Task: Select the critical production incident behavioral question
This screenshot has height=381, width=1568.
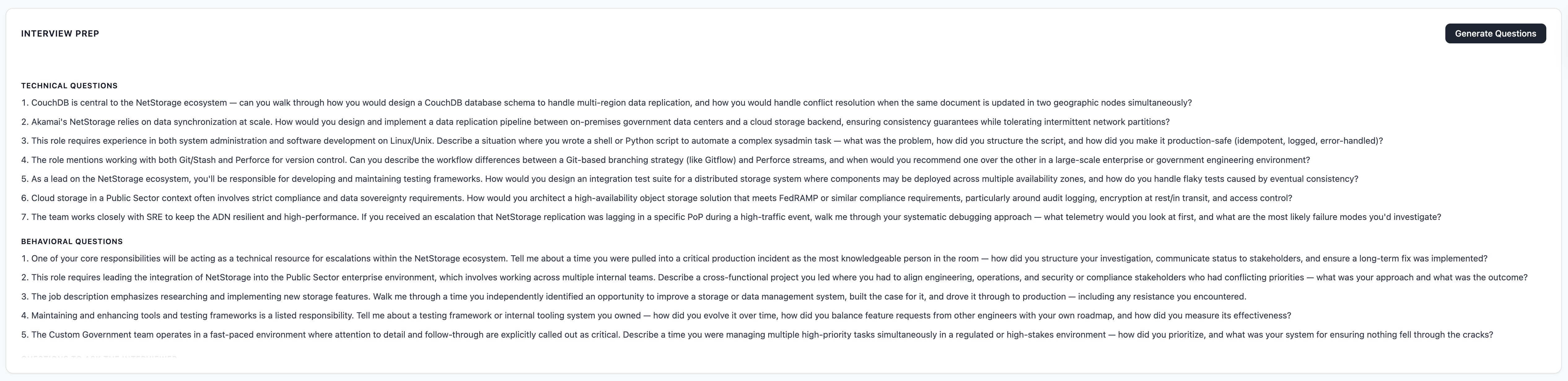Action: [754, 259]
